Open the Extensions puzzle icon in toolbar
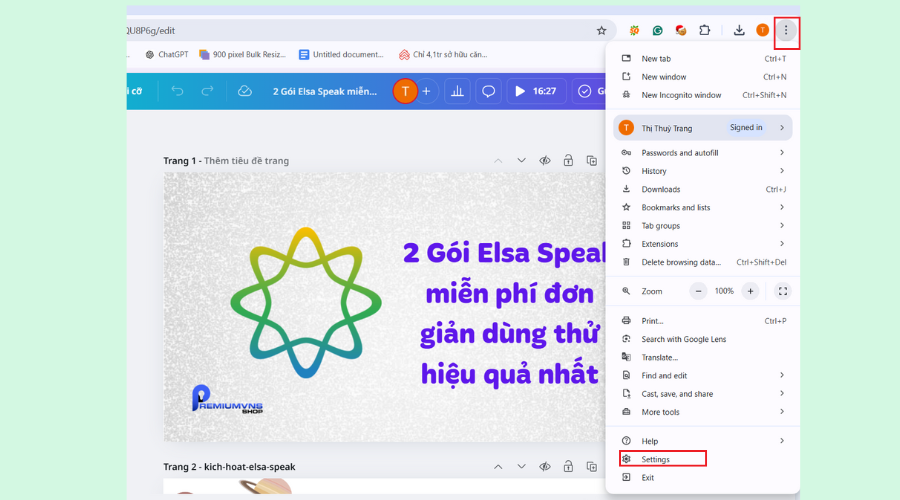The image size is (900, 500). coord(704,30)
